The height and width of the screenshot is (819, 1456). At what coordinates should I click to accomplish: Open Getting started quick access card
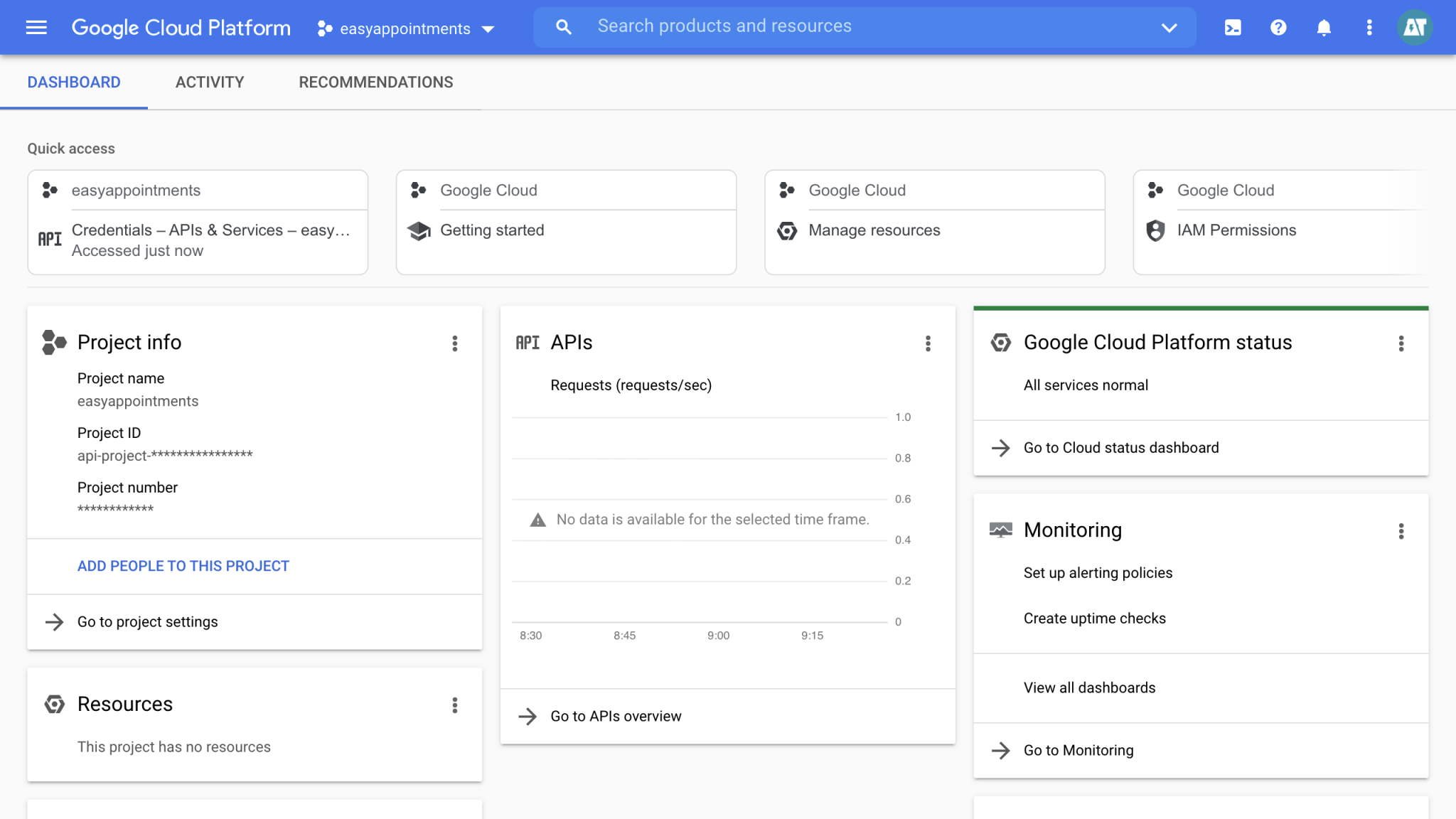click(x=492, y=230)
